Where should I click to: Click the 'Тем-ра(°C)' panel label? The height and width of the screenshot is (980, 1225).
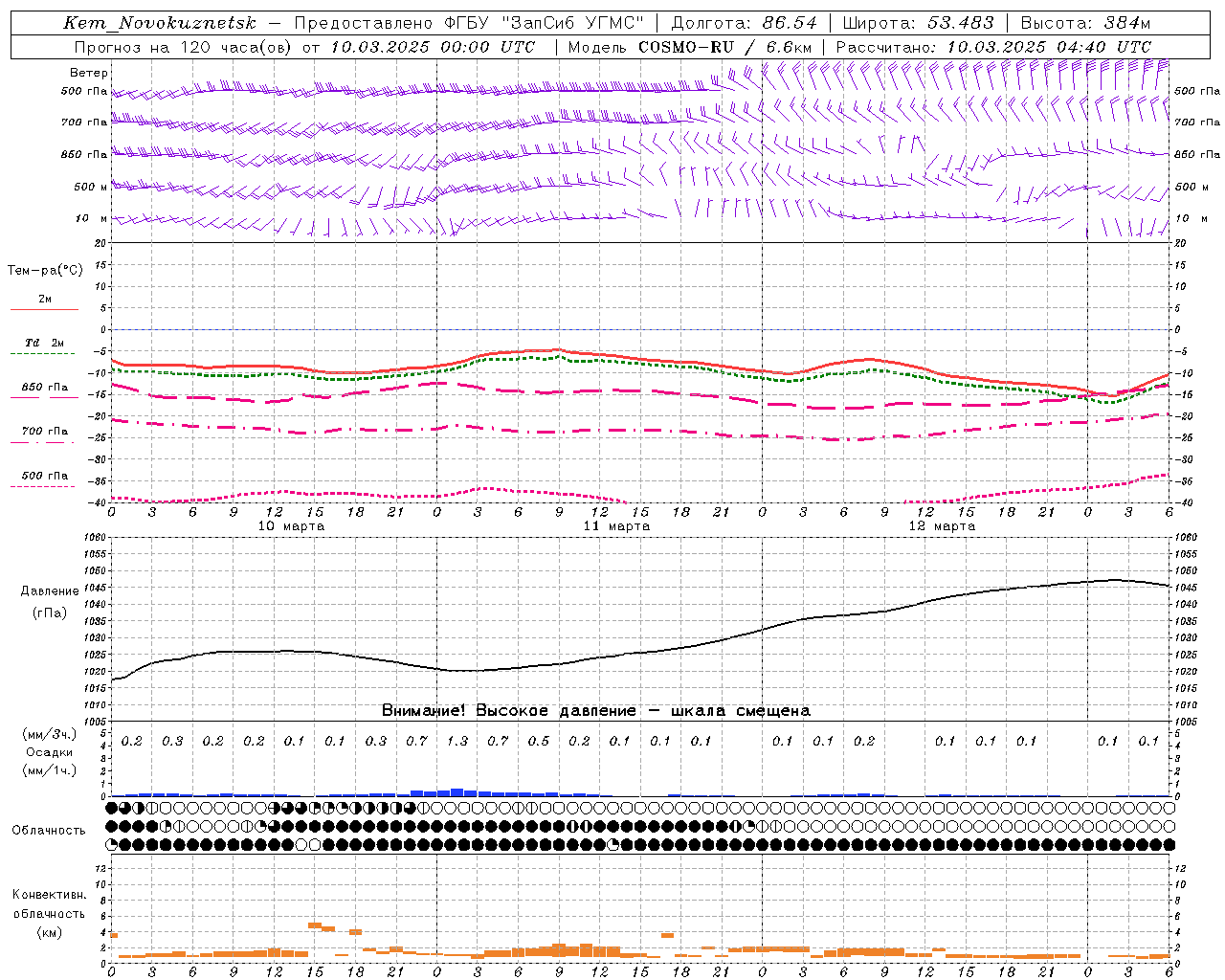click(x=45, y=271)
